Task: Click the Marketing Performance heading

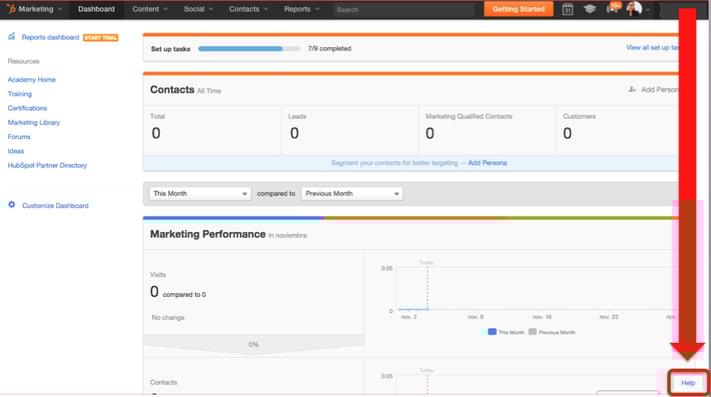Action: tap(208, 234)
